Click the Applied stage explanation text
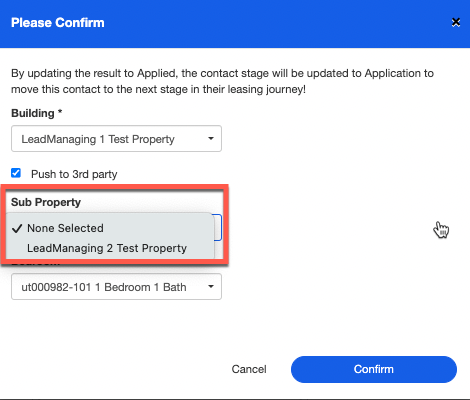 pos(222,81)
